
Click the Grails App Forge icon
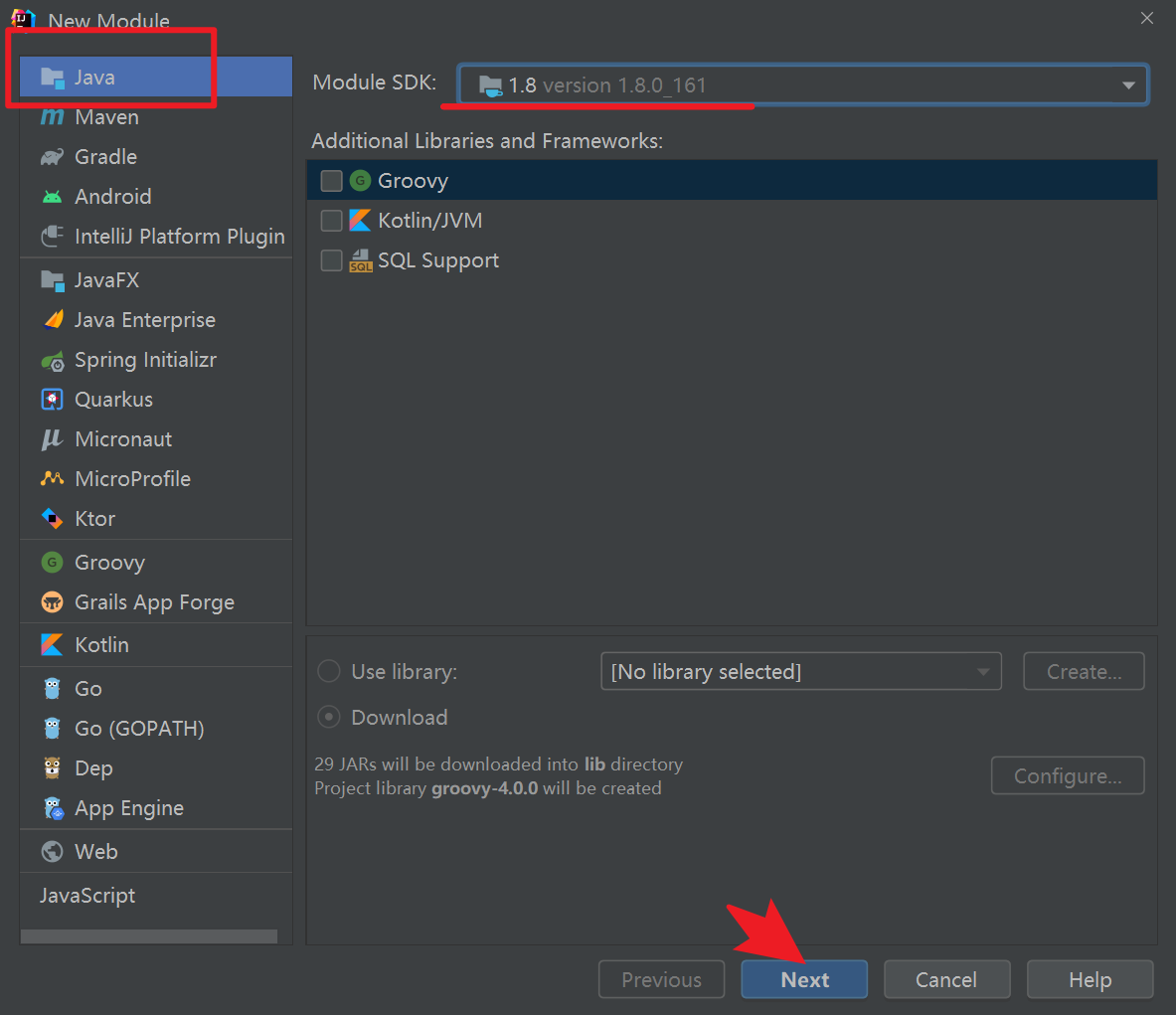click(x=53, y=601)
